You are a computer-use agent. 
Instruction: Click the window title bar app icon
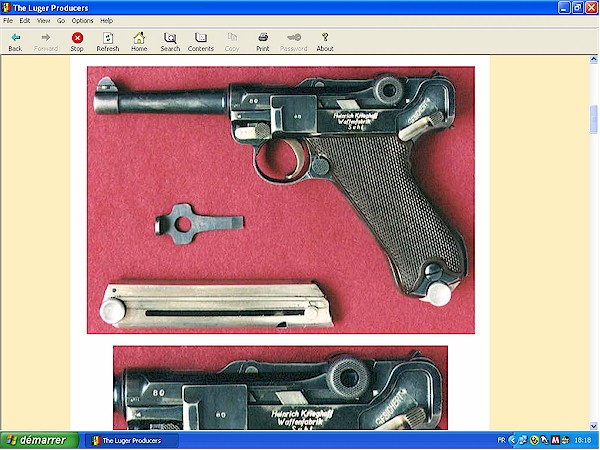(x=6, y=8)
